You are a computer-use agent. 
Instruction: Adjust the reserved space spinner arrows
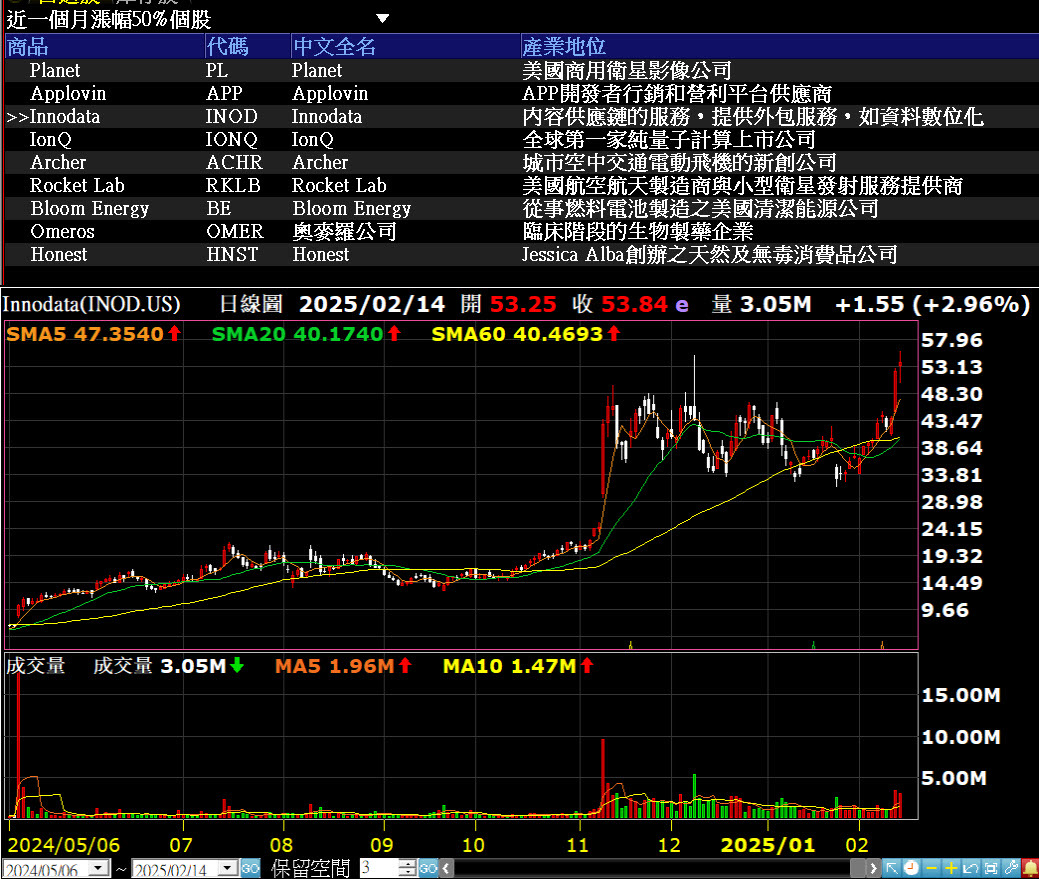[x=407, y=869]
